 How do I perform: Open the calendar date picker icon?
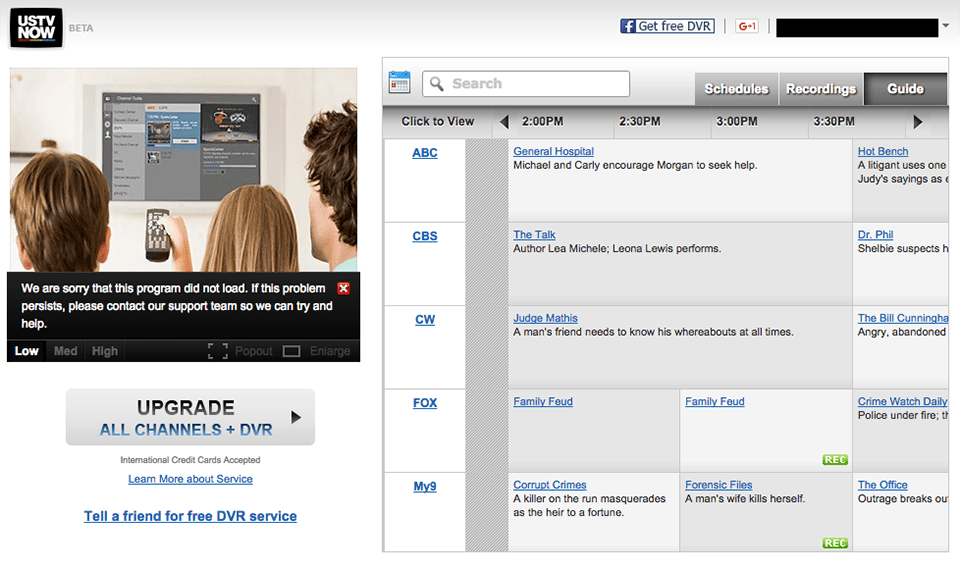click(399, 82)
